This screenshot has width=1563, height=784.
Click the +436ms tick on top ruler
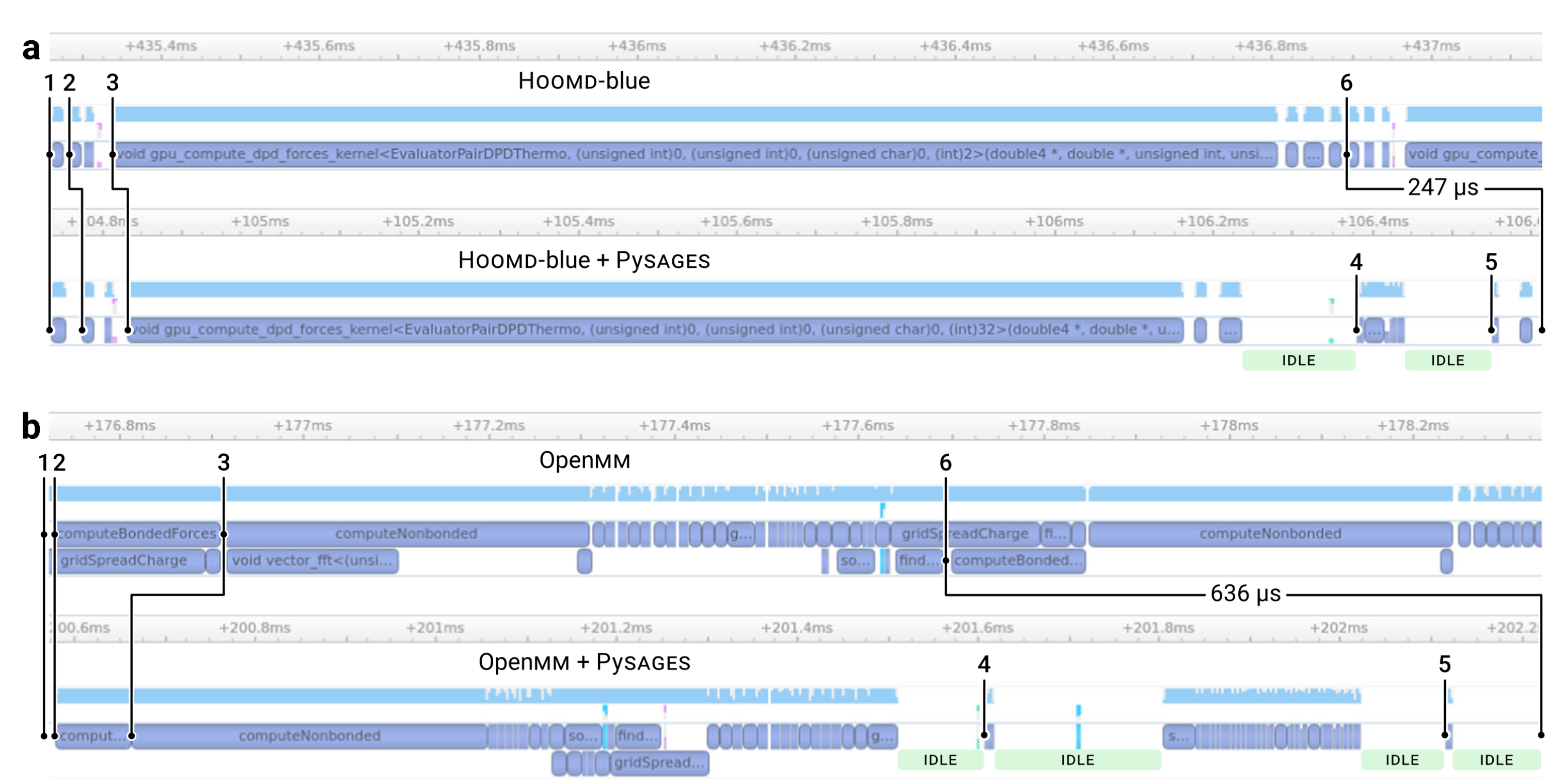coord(637,46)
